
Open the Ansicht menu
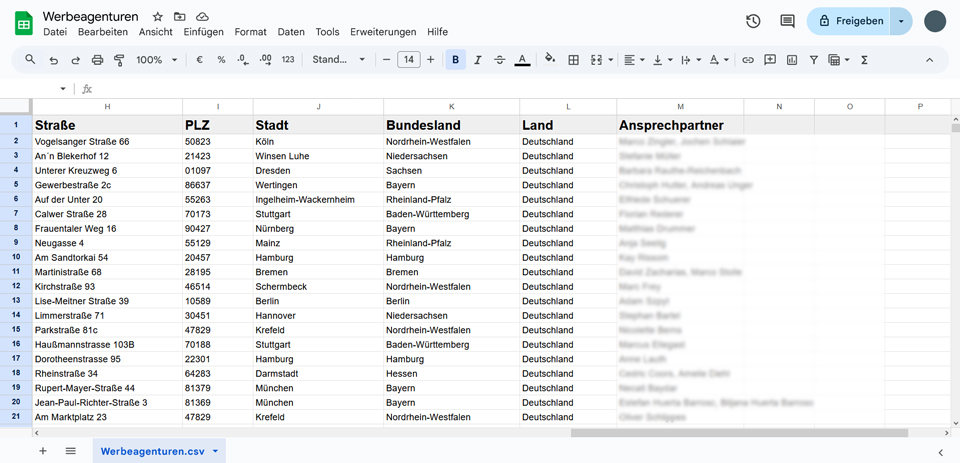(x=156, y=32)
